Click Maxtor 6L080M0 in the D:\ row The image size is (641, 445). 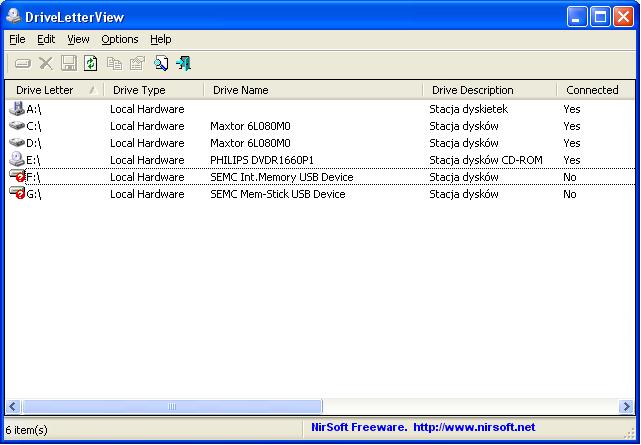tap(250, 143)
